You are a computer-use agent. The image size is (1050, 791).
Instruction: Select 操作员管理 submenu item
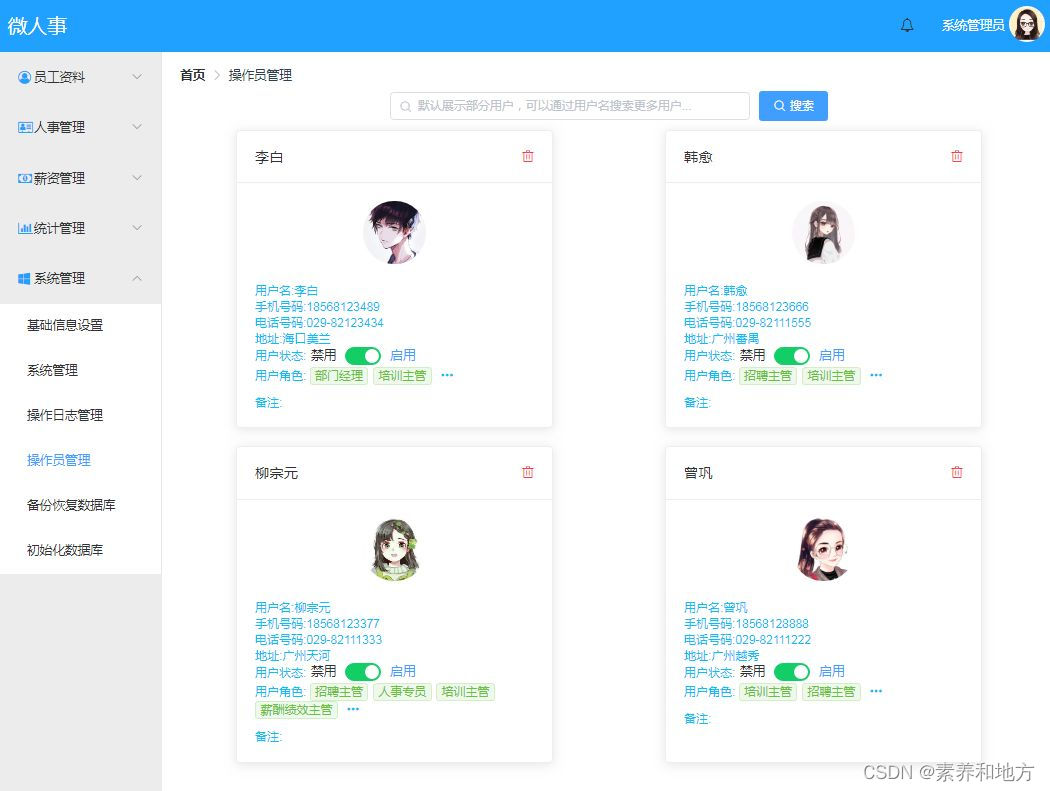[80, 460]
